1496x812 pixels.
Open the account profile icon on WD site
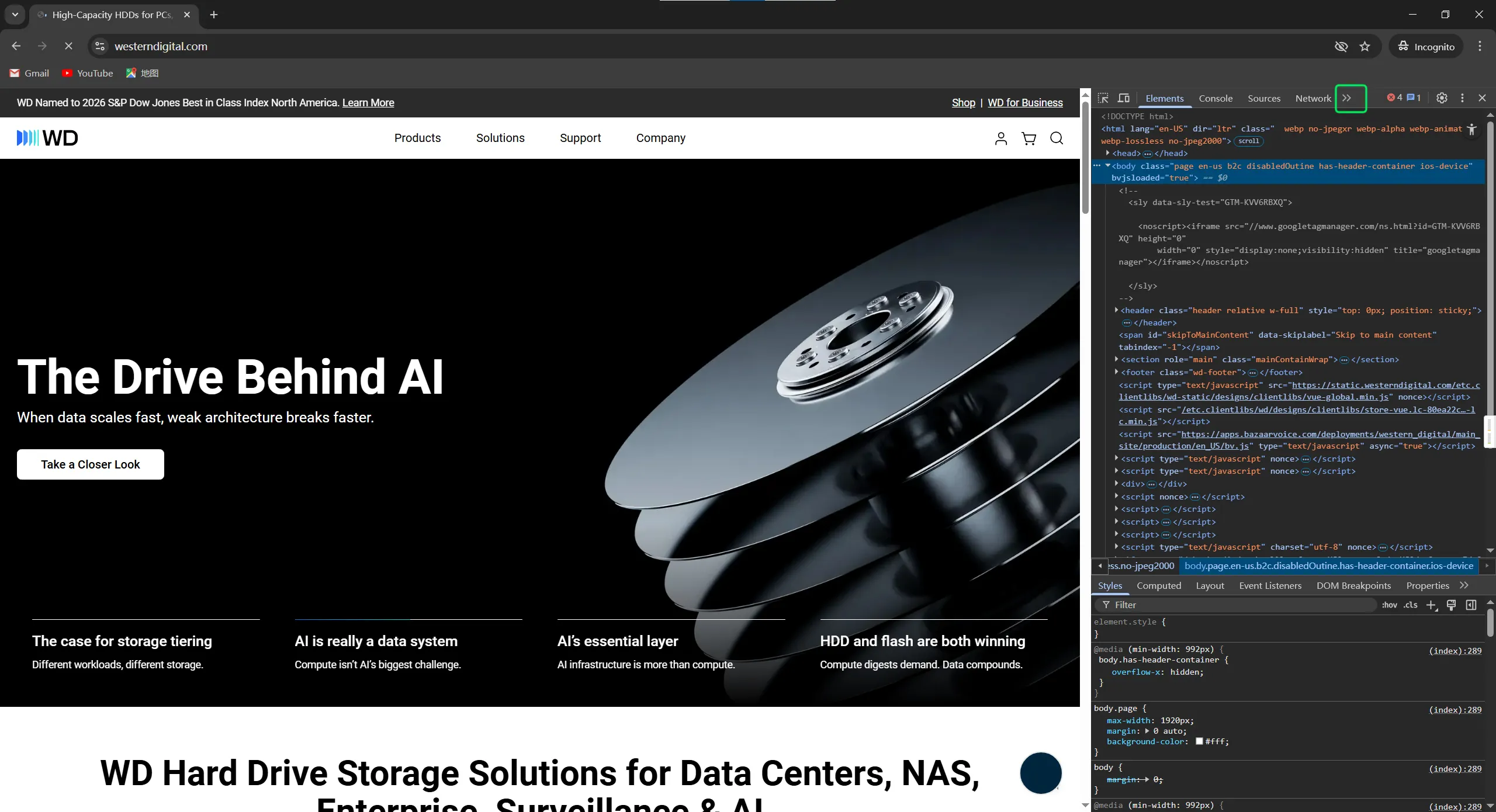point(1001,138)
